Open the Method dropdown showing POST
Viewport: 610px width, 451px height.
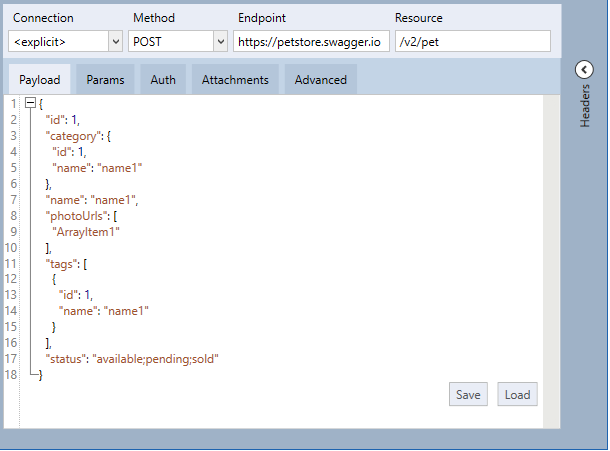click(179, 41)
